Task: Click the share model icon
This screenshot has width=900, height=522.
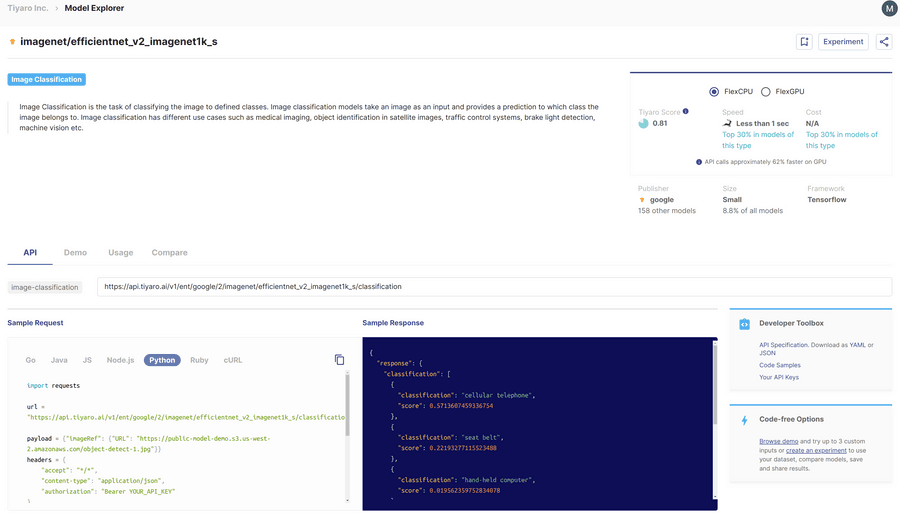Action: pos(884,42)
